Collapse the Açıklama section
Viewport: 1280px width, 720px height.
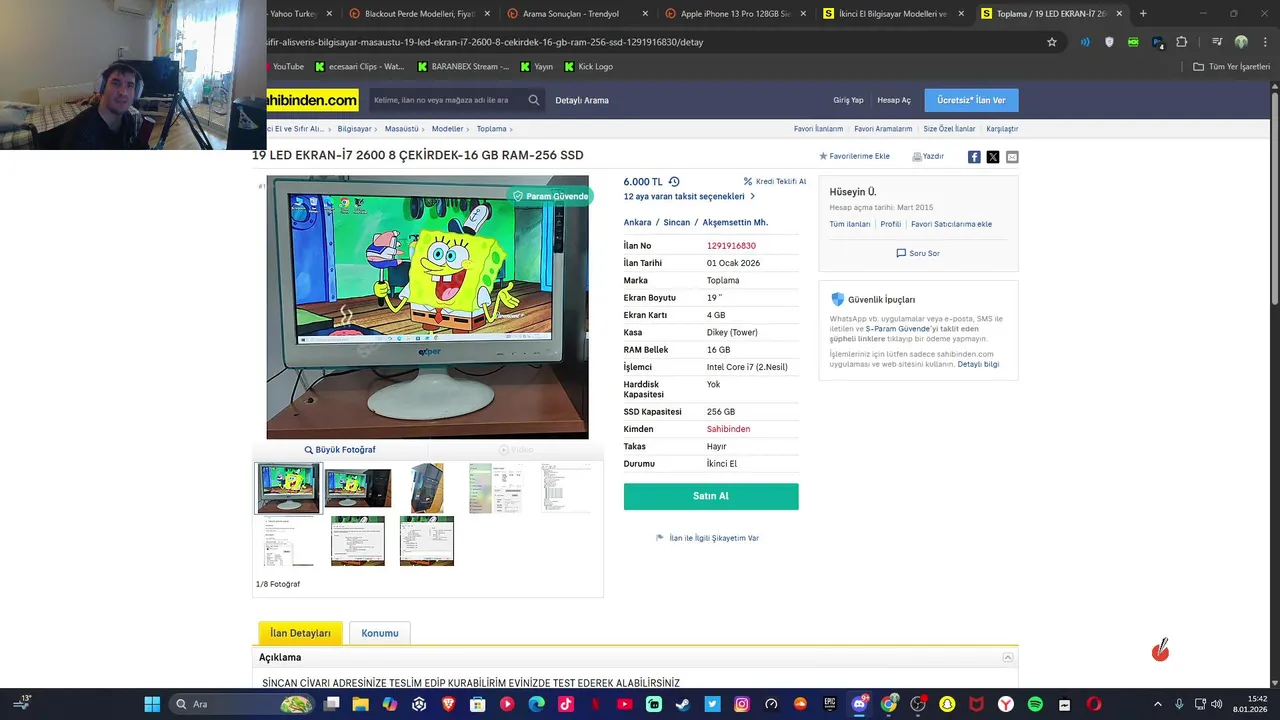pos(1008,657)
